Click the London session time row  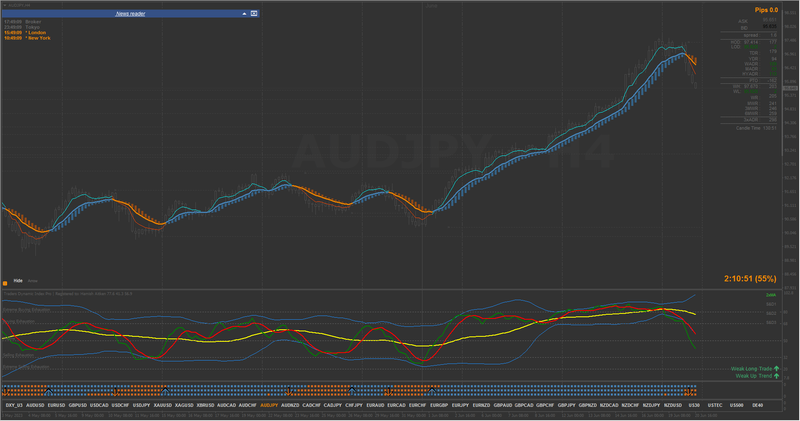[x=25, y=33]
